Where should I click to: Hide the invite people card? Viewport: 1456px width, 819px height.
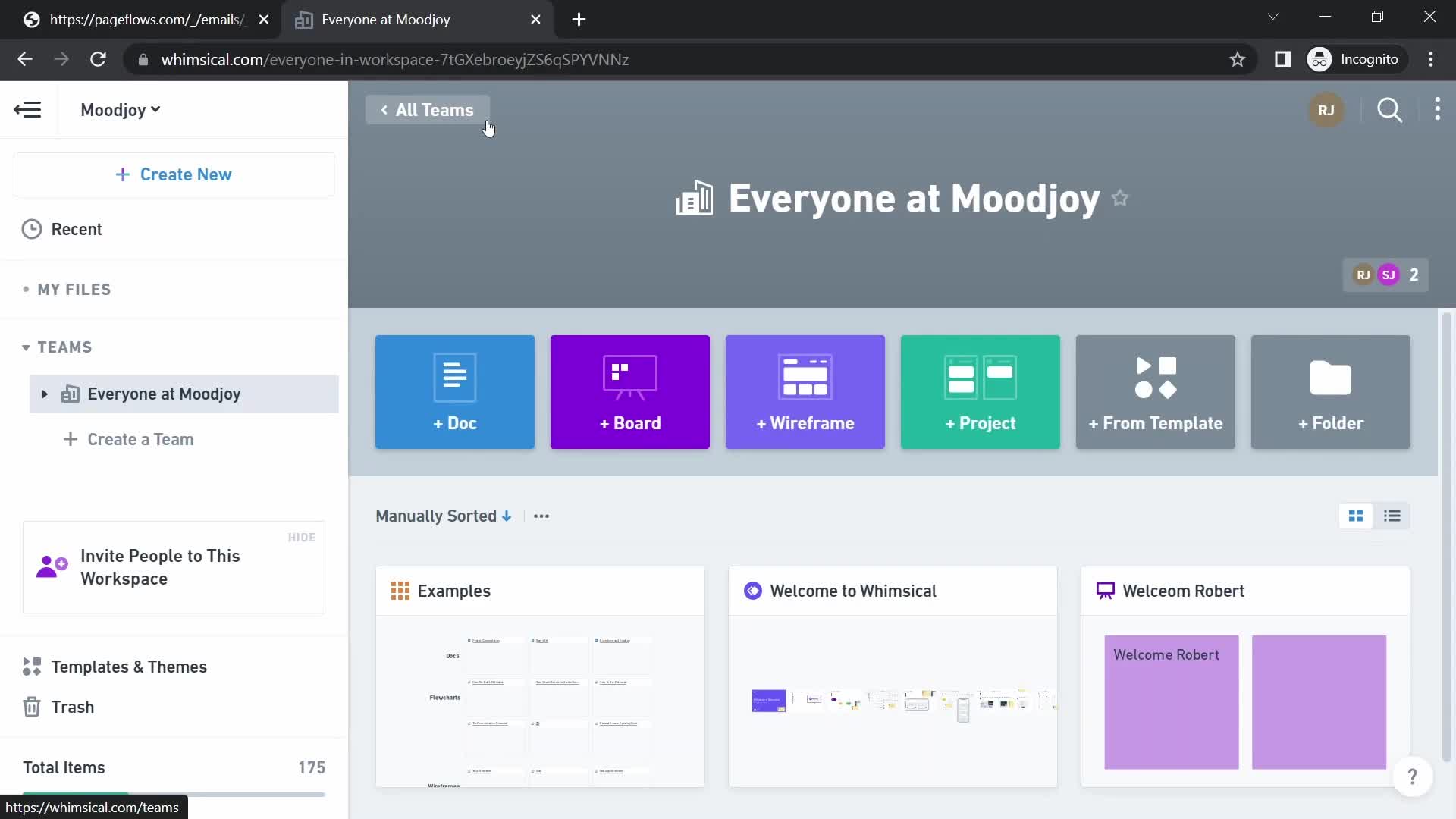(x=302, y=538)
